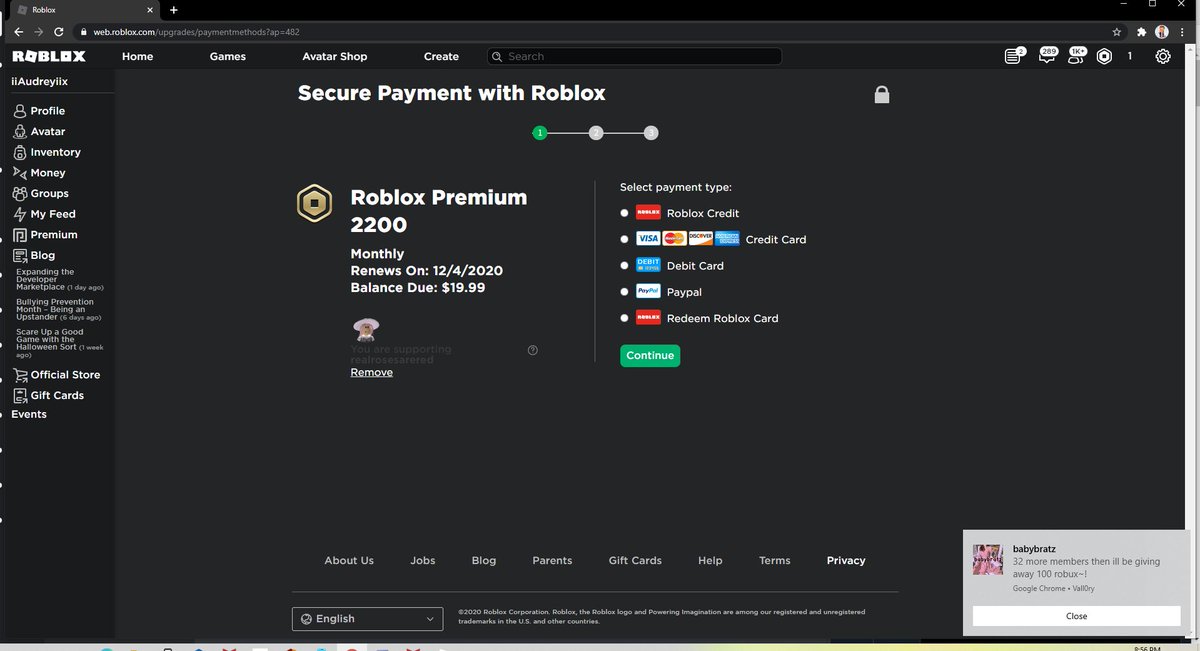1200x651 pixels.
Task: Close the babybratz notification
Action: 1076,616
